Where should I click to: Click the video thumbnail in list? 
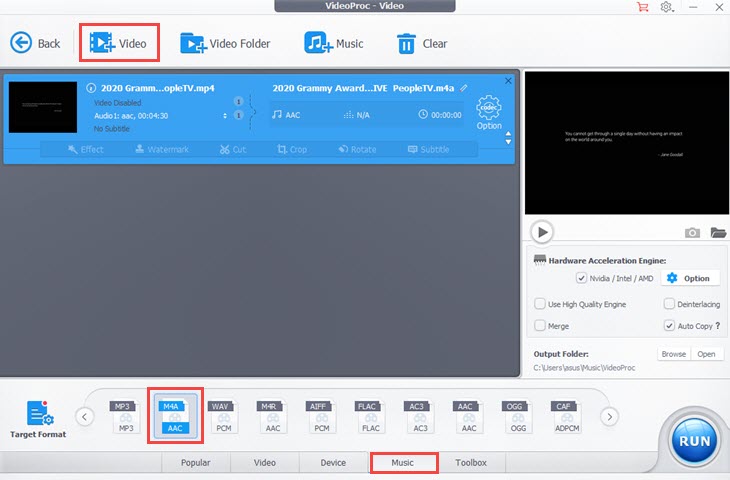point(43,107)
